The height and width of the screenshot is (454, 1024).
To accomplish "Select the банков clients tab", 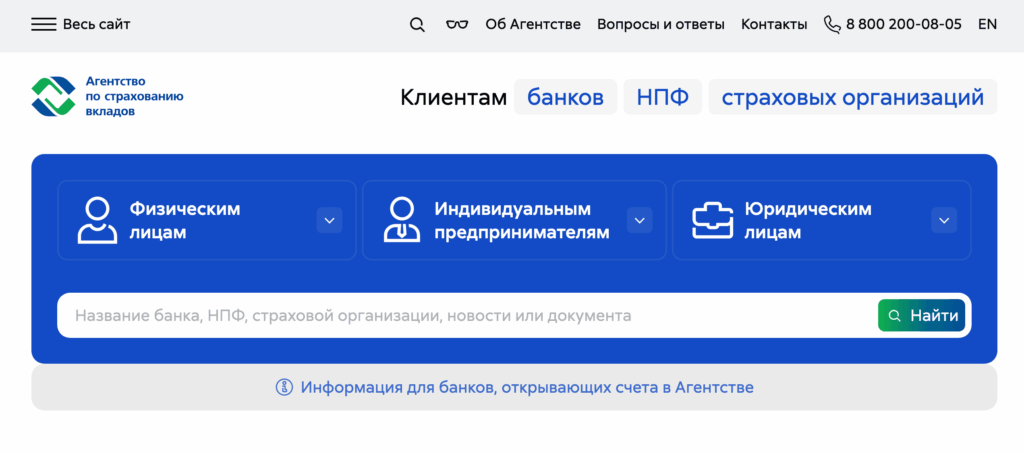I will pos(566,97).
